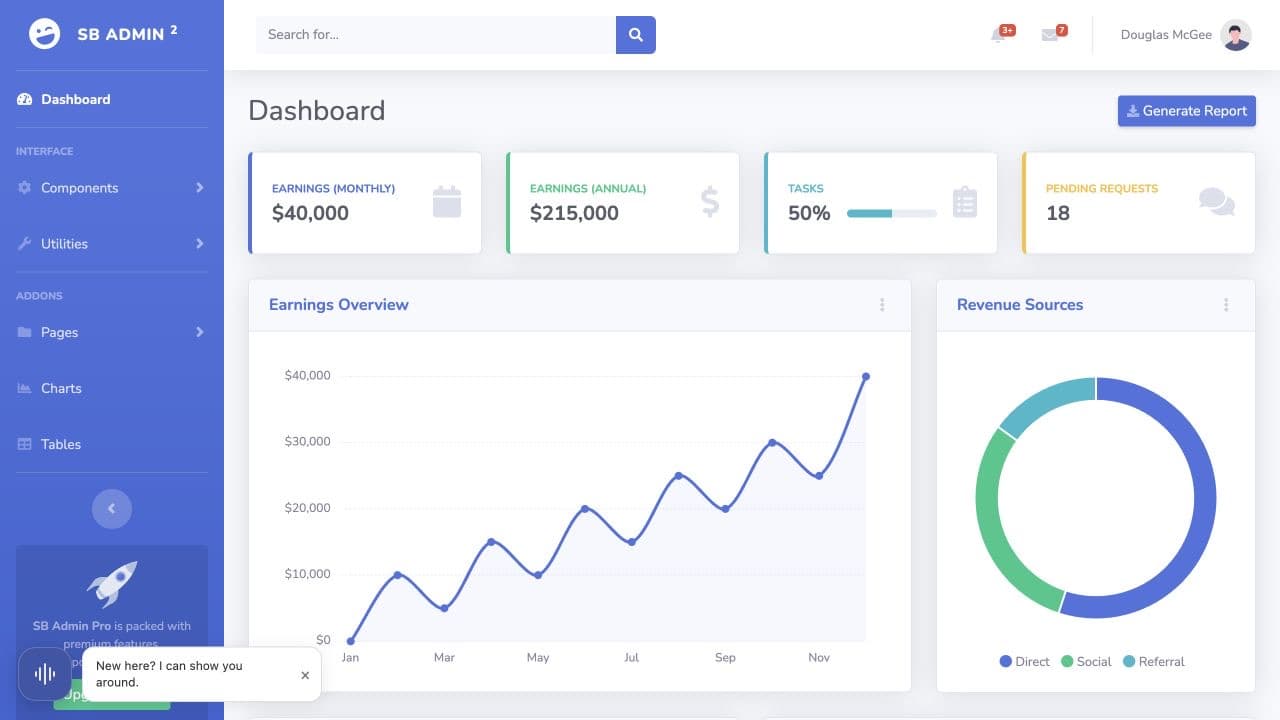The width and height of the screenshot is (1280, 720).
Task: Expand the Utilities sidebar section
Action: pos(112,244)
